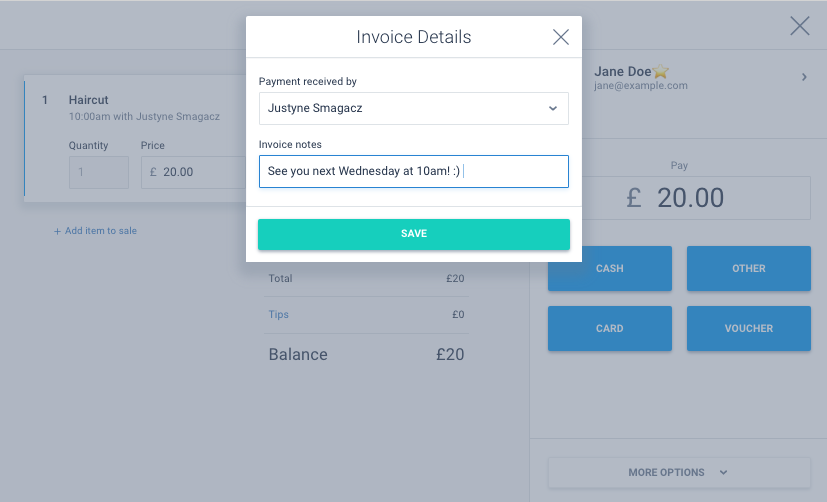
Task: Click the plus icon for Add item
Action: pyautogui.click(x=57, y=231)
